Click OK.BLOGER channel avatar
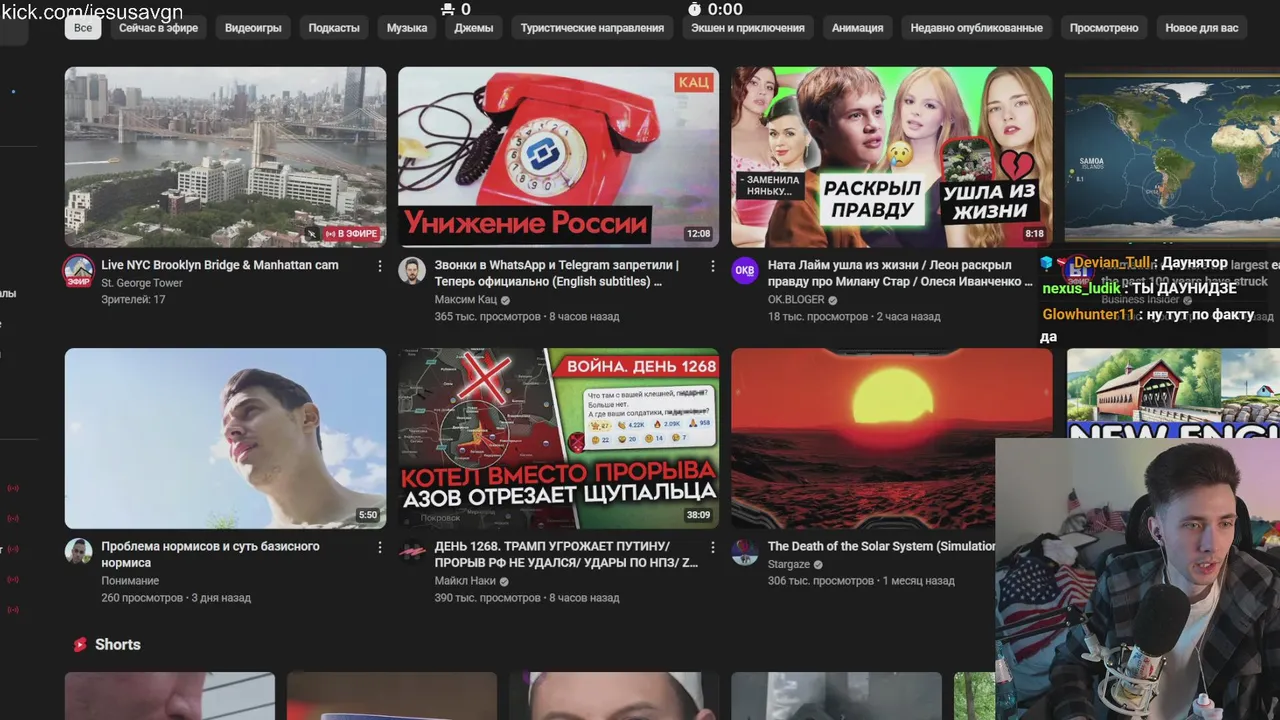1280x720 pixels. tap(745, 271)
